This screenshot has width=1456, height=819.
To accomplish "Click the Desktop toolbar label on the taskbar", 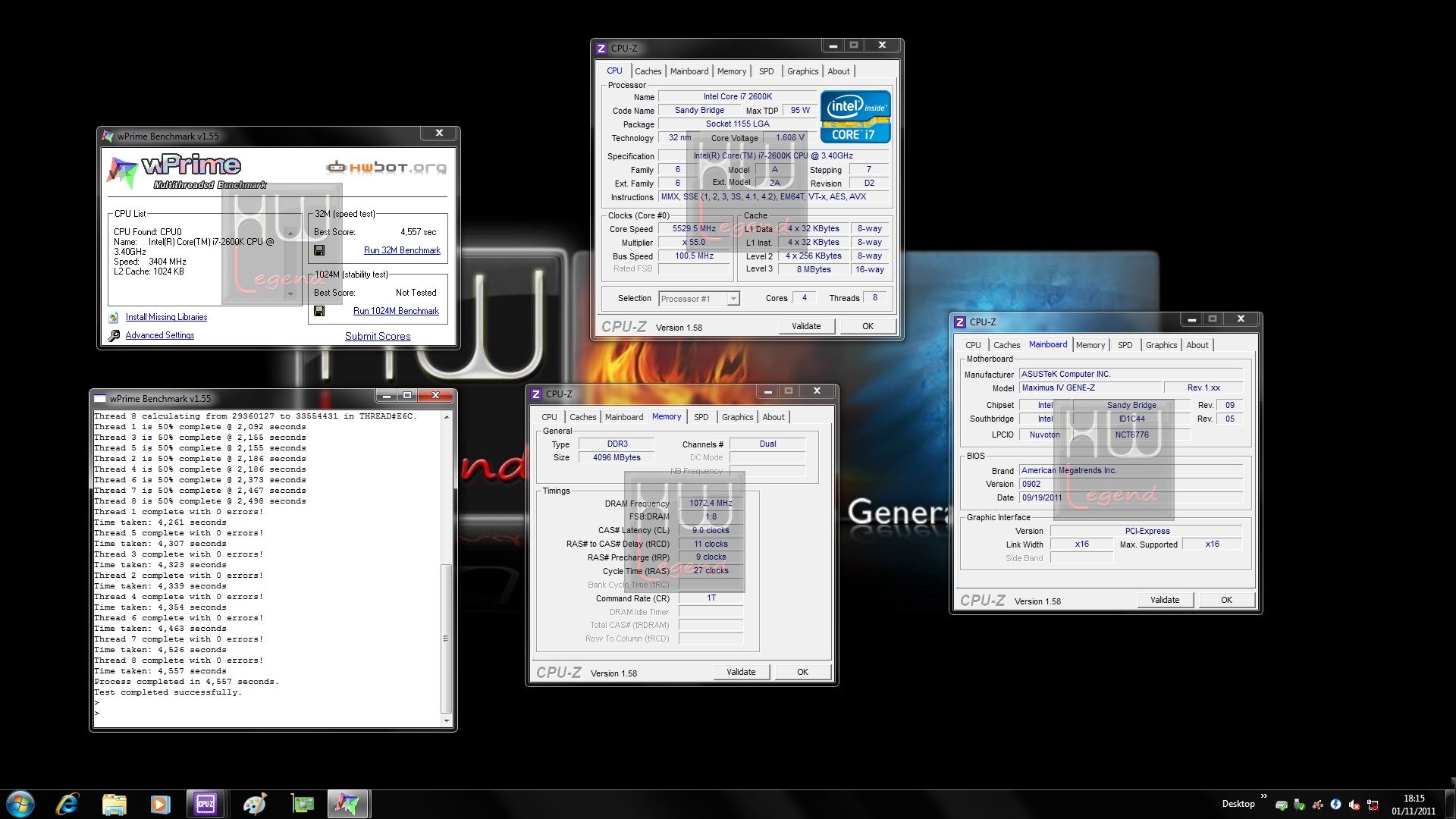I will point(1238,804).
